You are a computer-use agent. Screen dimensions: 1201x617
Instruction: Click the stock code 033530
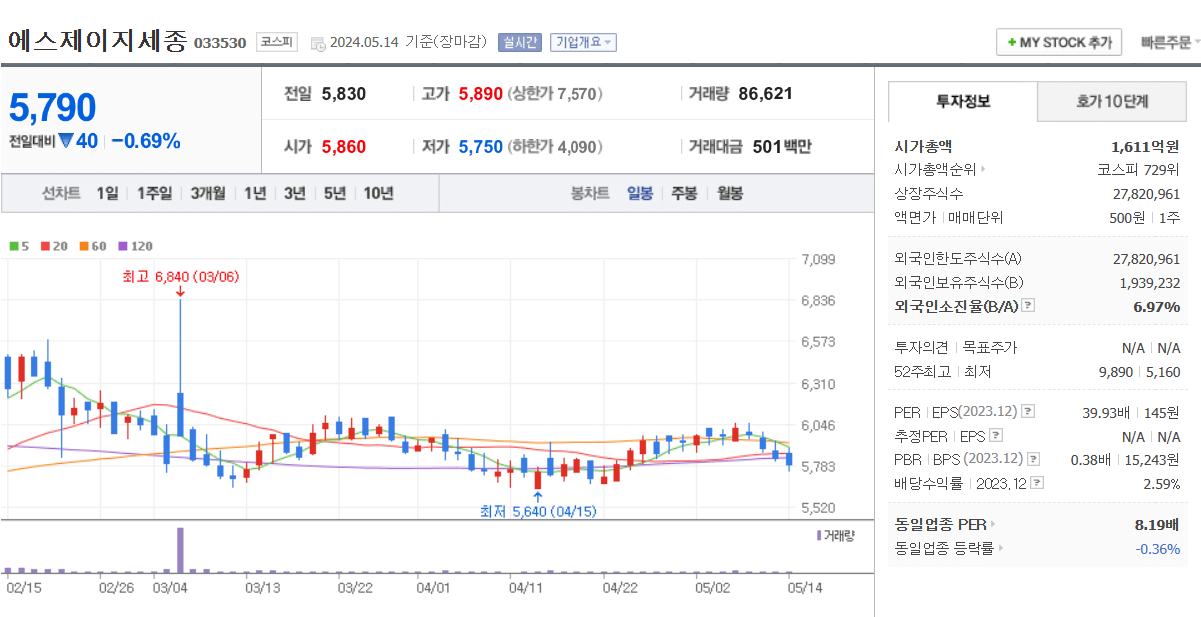(220, 43)
